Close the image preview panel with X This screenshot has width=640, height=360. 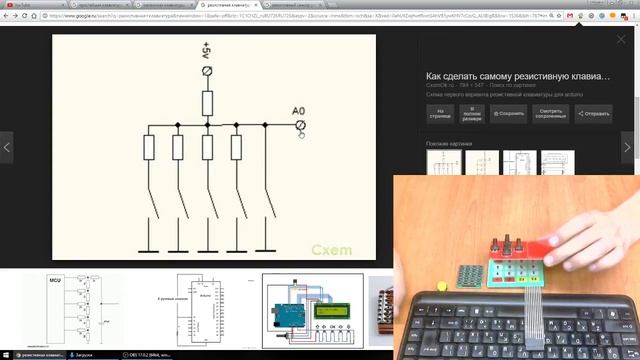point(621,39)
